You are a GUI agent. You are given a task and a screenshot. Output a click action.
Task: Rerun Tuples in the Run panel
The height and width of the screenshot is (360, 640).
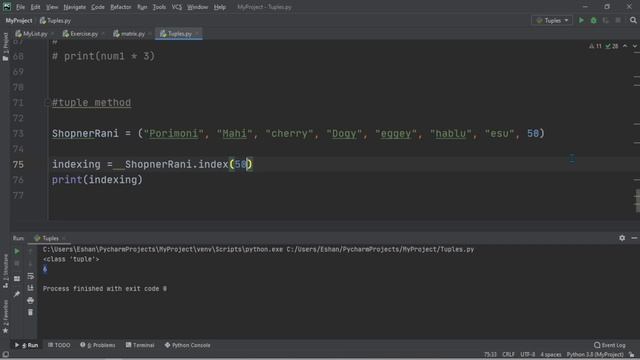pos(17,251)
